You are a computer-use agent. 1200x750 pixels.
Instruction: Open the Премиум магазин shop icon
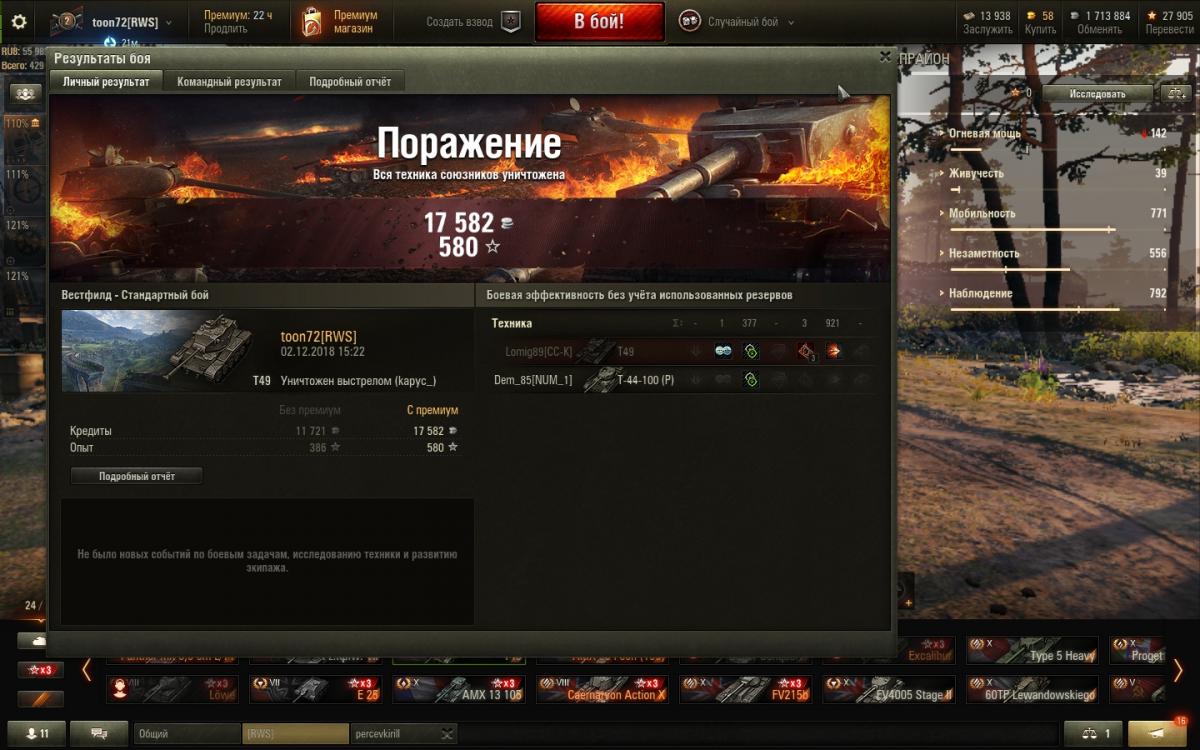pyautogui.click(x=313, y=21)
